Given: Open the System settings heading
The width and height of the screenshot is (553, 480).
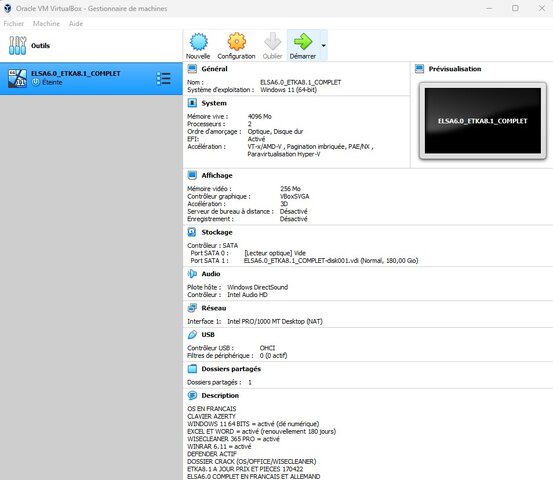Looking at the screenshot, I should click(214, 103).
